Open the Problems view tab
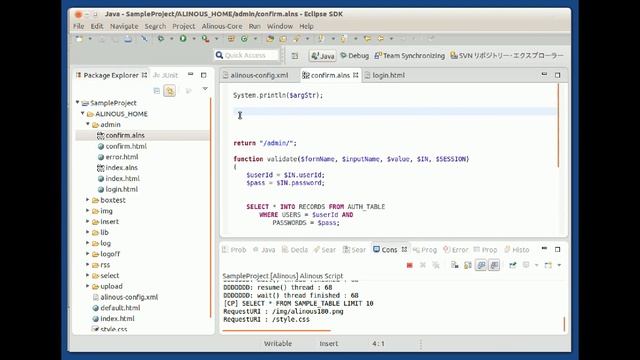The height and width of the screenshot is (360, 640). click(x=234, y=249)
